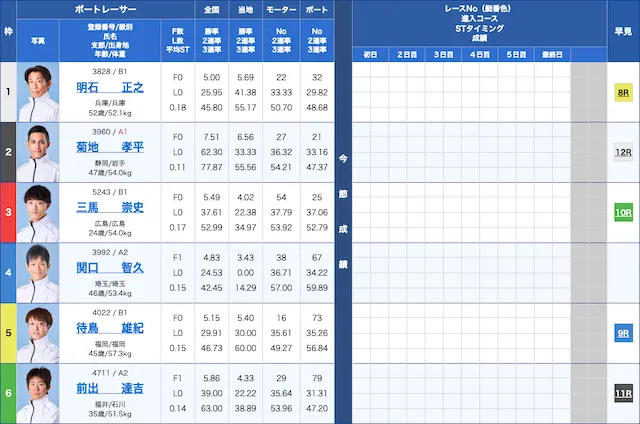Select racer name 関口 智久
This screenshot has width=640, height=424.
tap(110, 268)
